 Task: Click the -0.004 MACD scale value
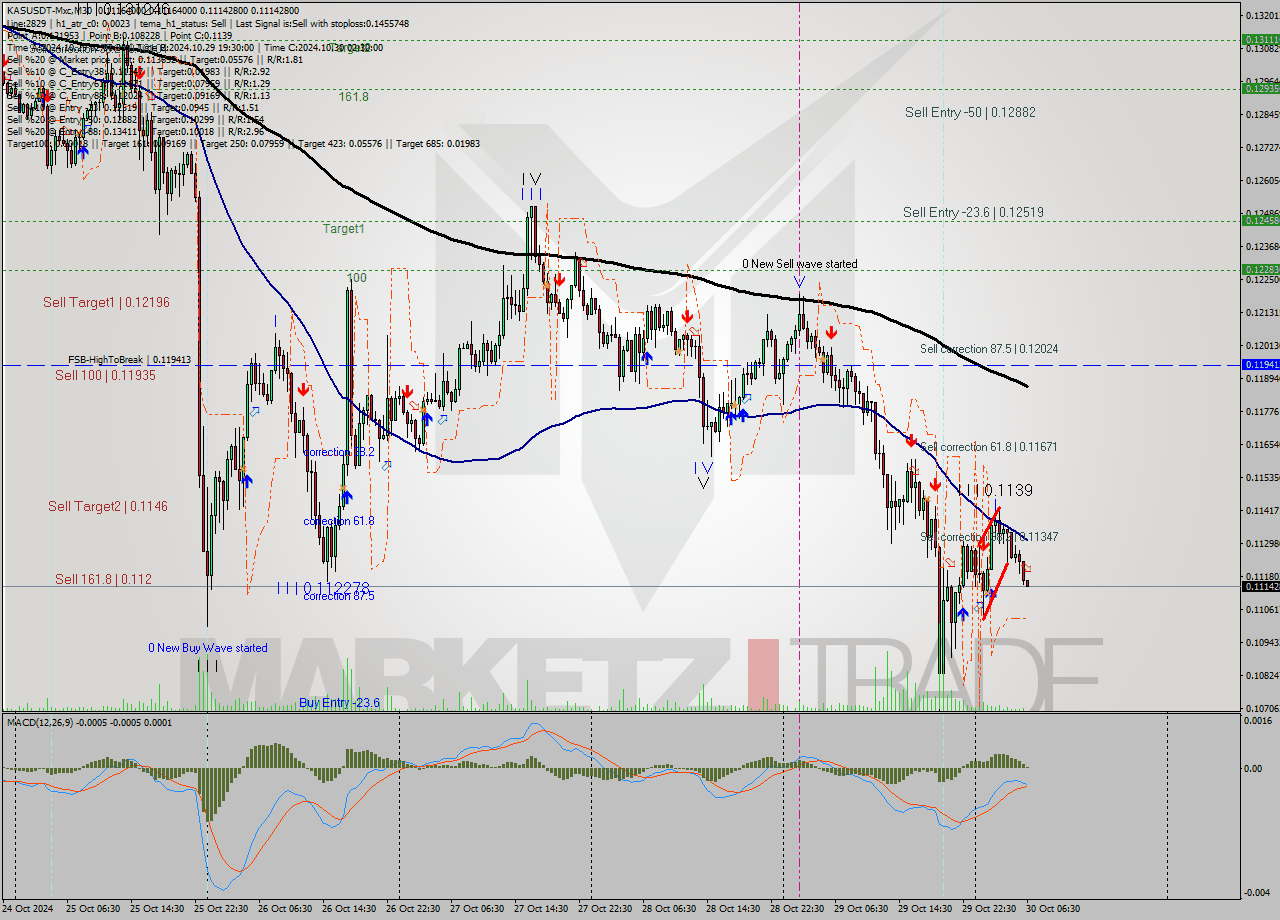click(x=1258, y=892)
